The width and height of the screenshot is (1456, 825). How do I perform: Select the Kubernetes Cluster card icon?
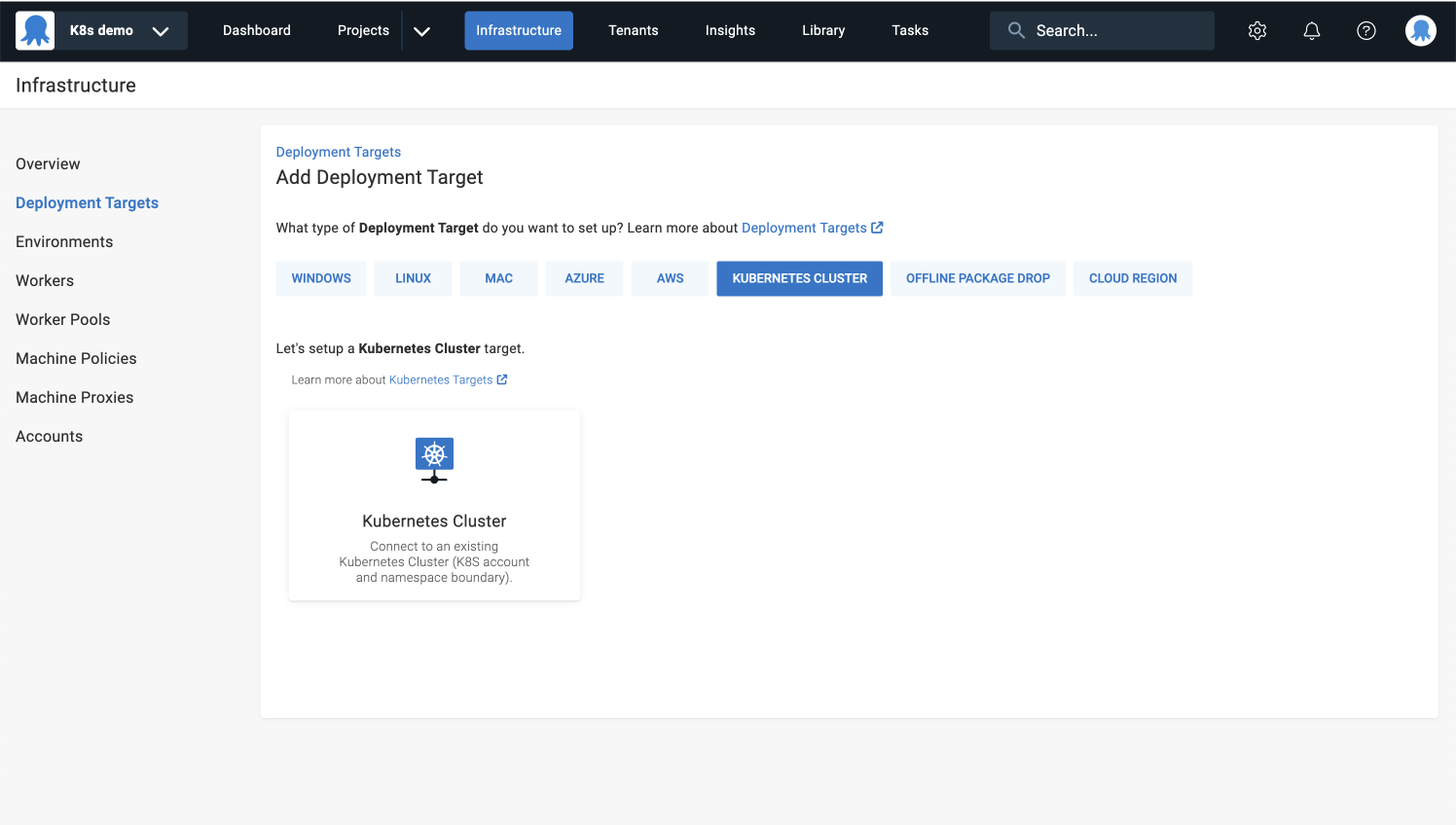(x=434, y=453)
